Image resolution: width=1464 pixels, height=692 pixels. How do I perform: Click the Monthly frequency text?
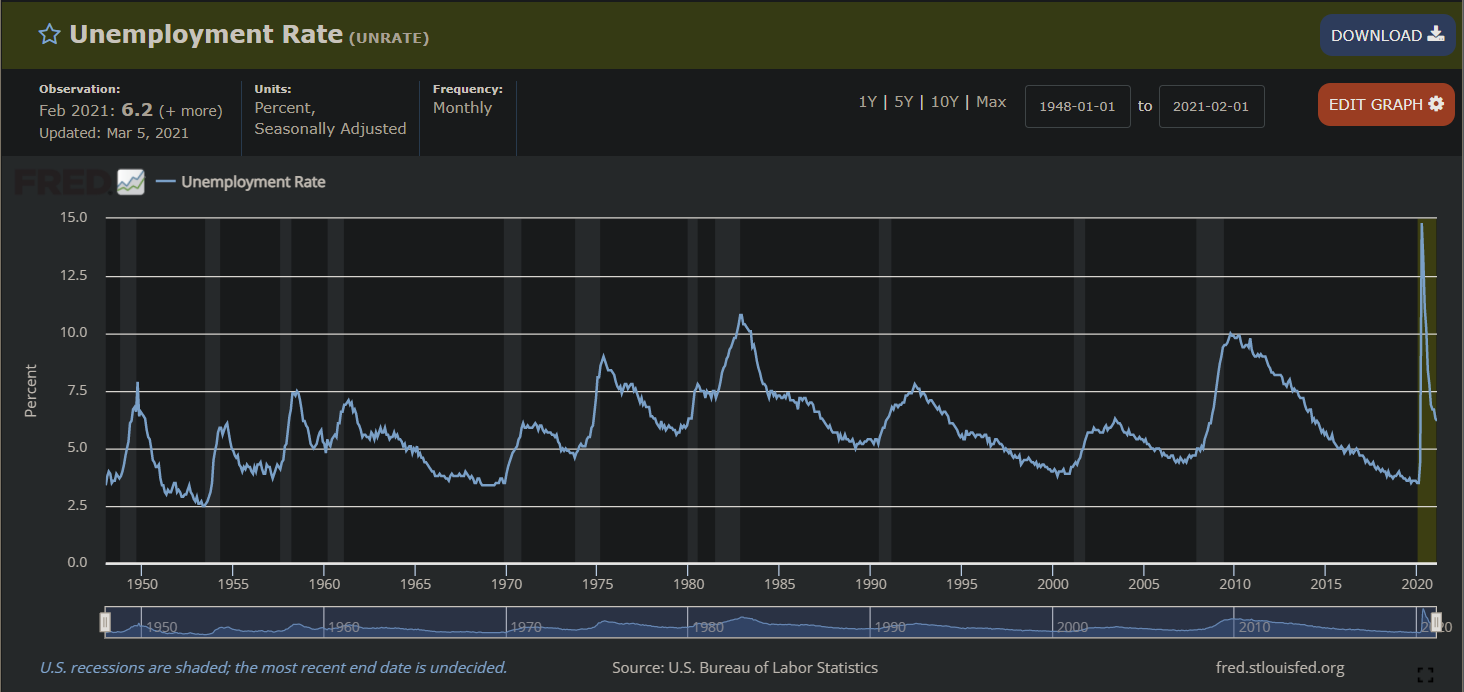[462, 108]
